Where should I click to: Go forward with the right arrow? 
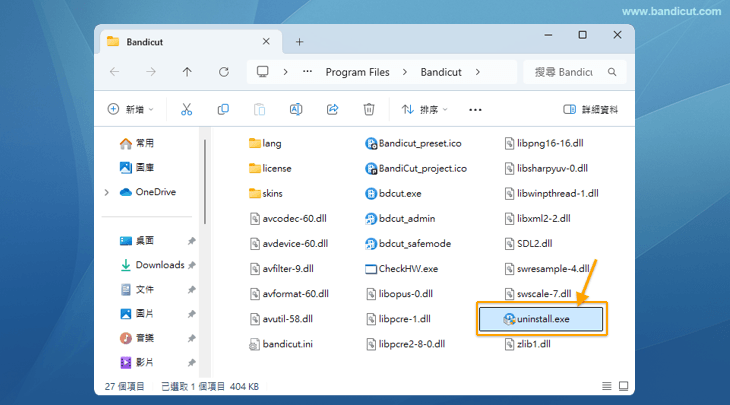pos(151,72)
